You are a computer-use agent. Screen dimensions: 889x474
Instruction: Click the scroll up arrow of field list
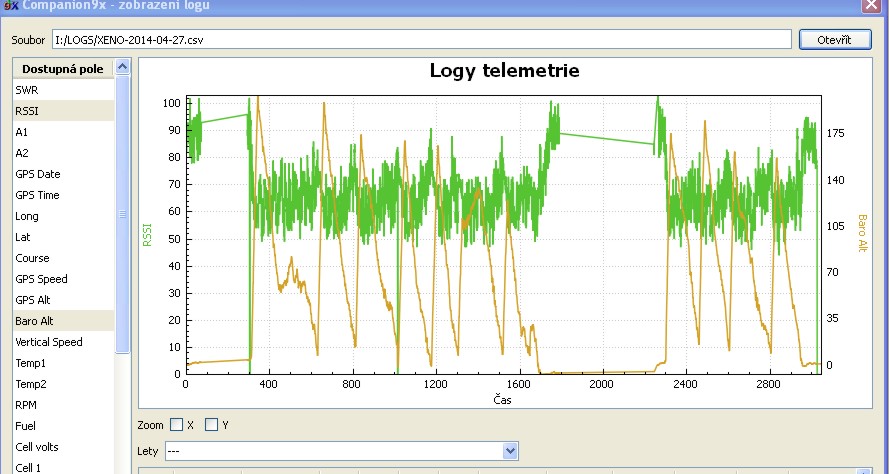pyautogui.click(x=123, y=67)
